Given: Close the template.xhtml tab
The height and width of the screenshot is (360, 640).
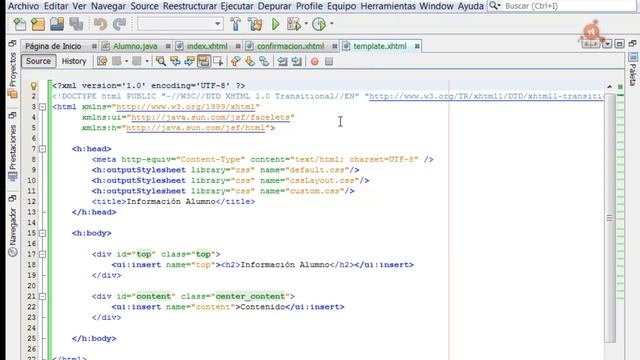Looking at the screenshot, I should coord(417,46).
